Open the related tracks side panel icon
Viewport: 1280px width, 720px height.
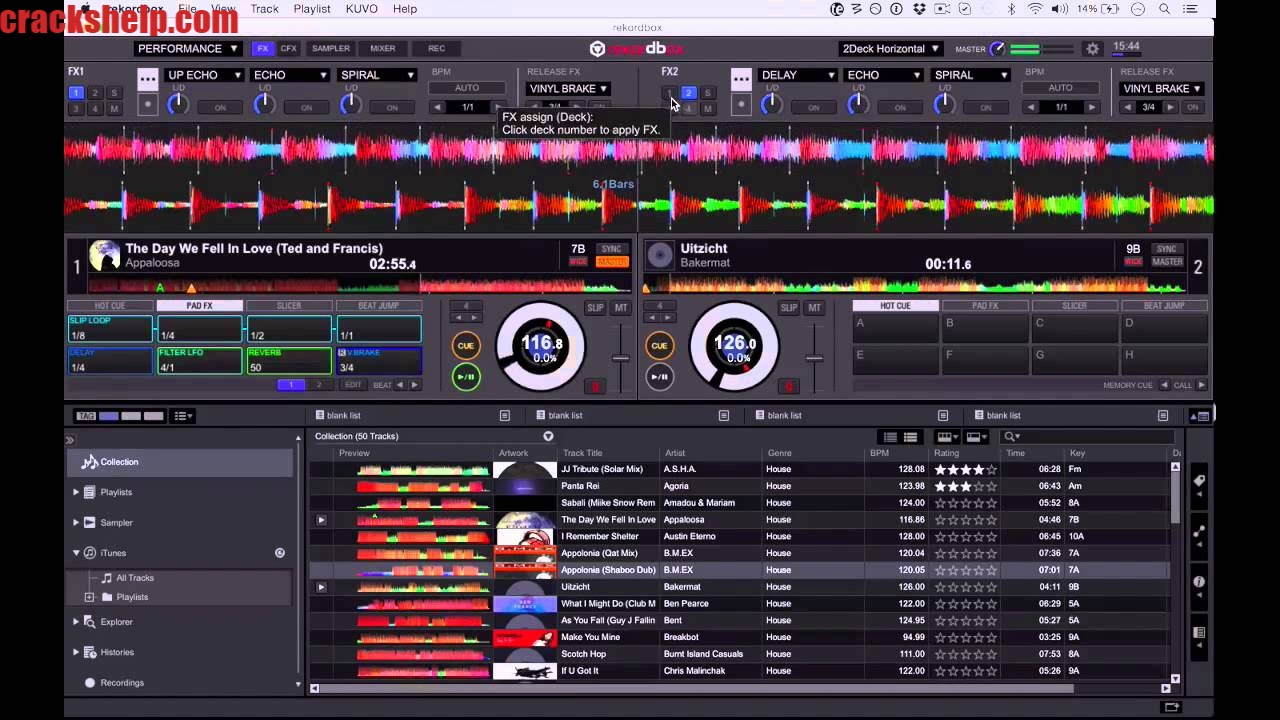(1199, 532)
